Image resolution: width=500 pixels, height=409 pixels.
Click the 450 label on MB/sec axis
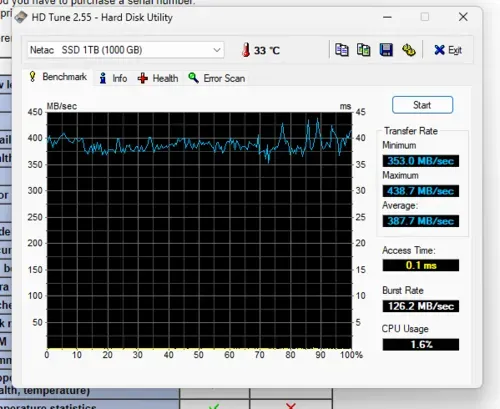(35, 112)
